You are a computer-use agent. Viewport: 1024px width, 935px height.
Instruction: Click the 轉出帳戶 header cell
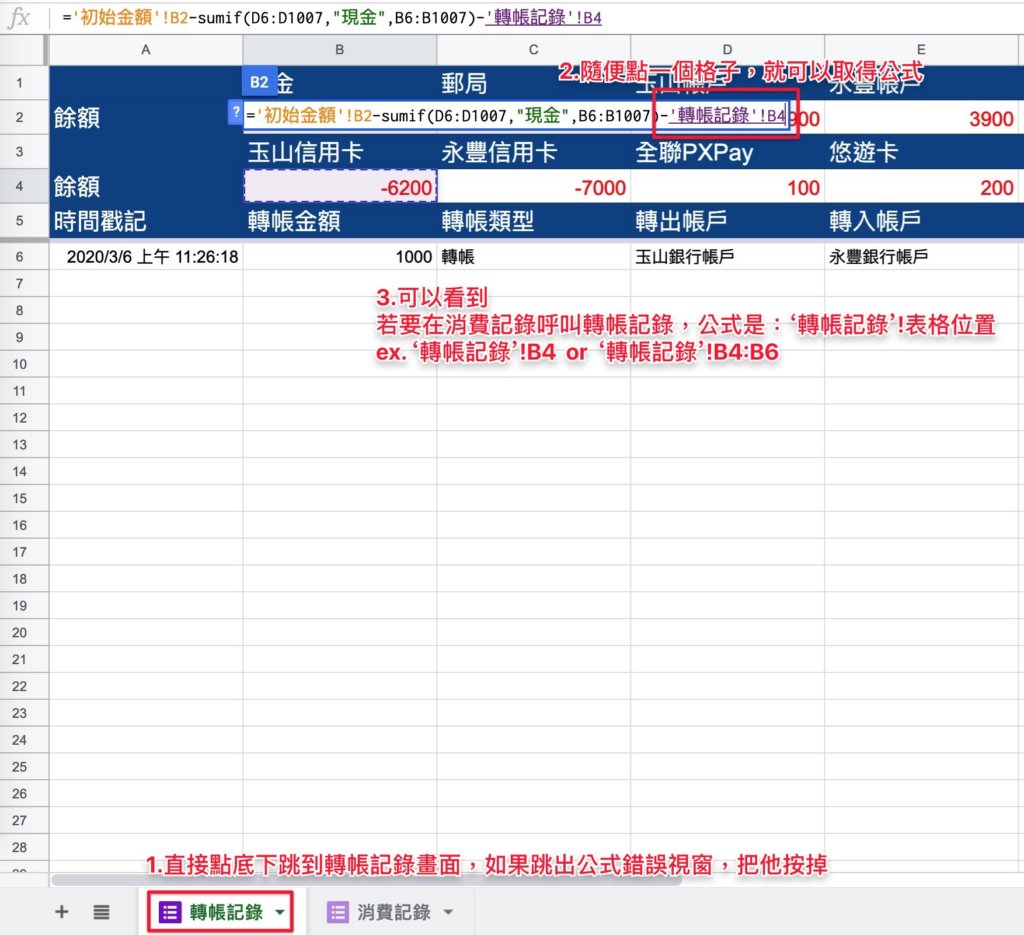point(728,221)
